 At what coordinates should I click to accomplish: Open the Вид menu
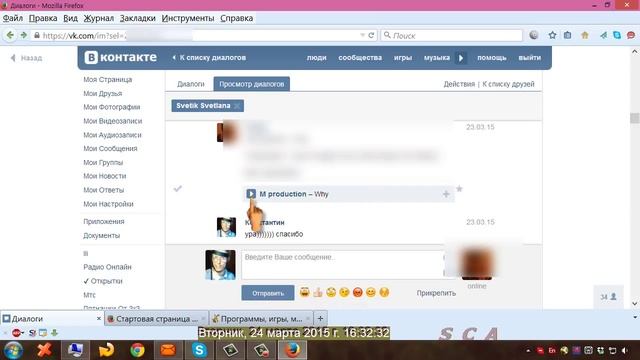[x=70, y=18]
